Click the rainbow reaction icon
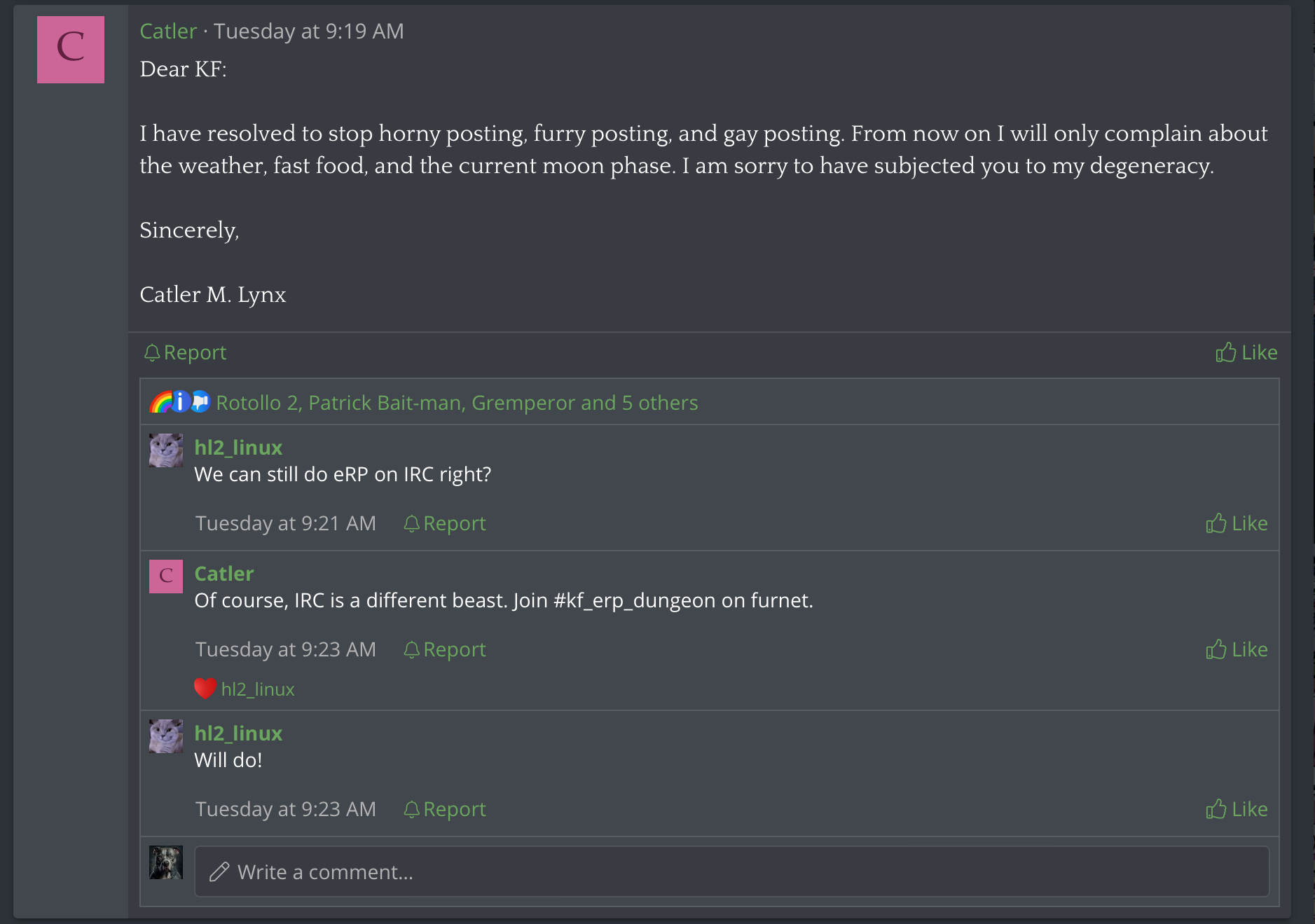Viewport: 1315px width, 924px height. (x=161, y=402)
